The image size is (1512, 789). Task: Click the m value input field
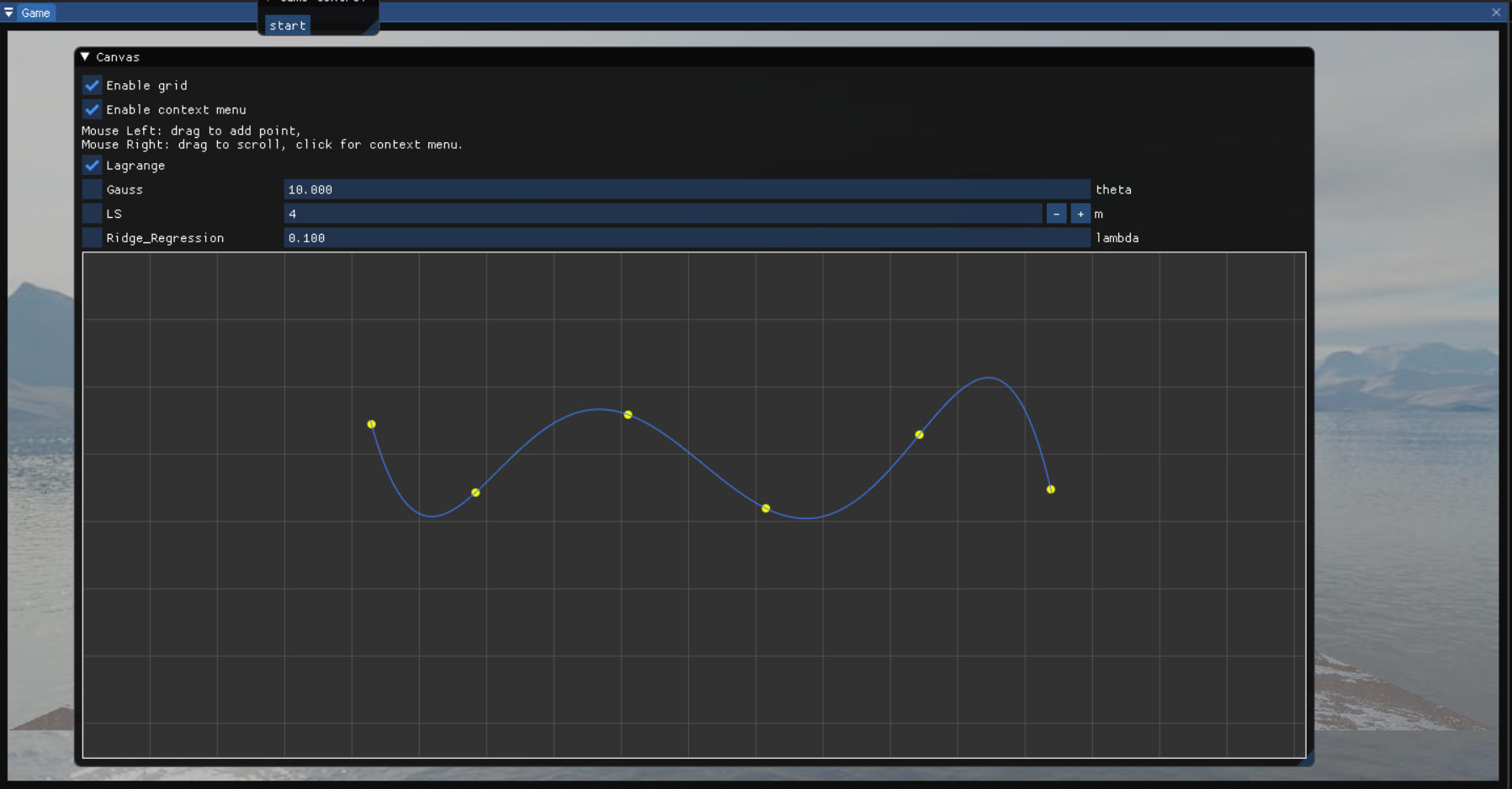coord(663,214)
